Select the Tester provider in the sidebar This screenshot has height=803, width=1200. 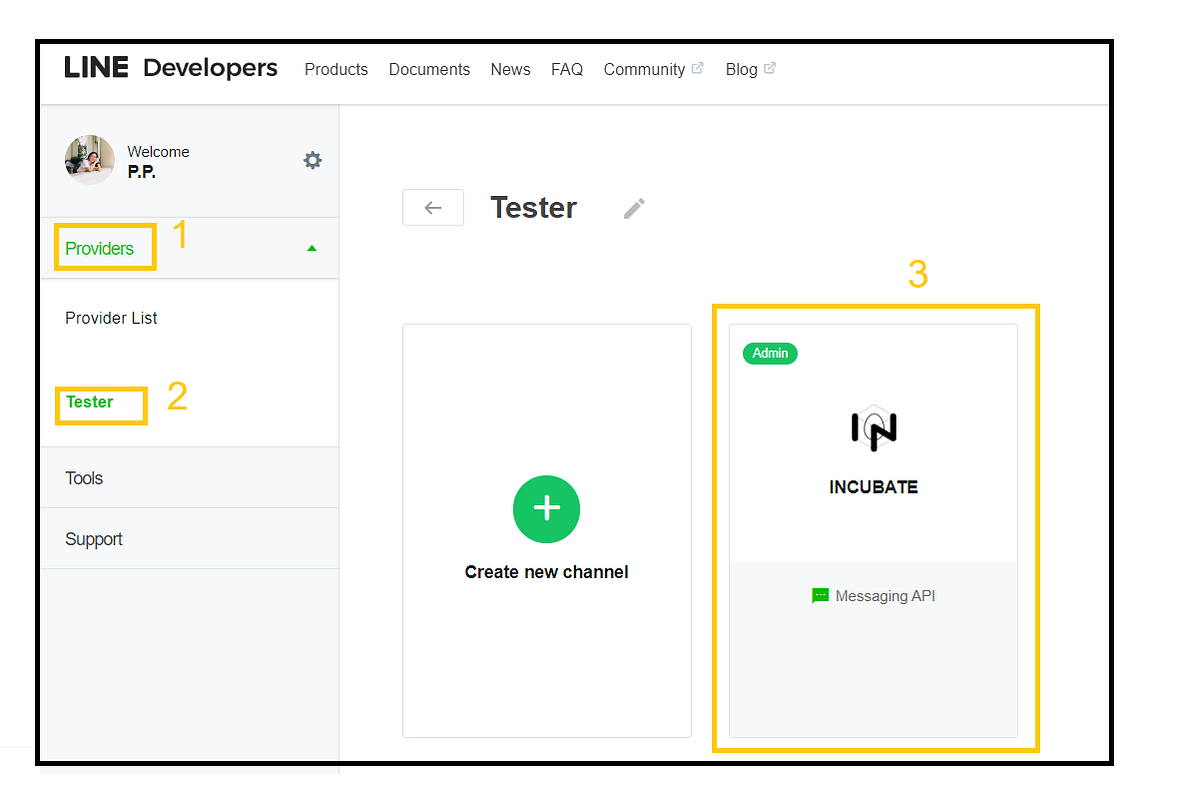[89, 401]
